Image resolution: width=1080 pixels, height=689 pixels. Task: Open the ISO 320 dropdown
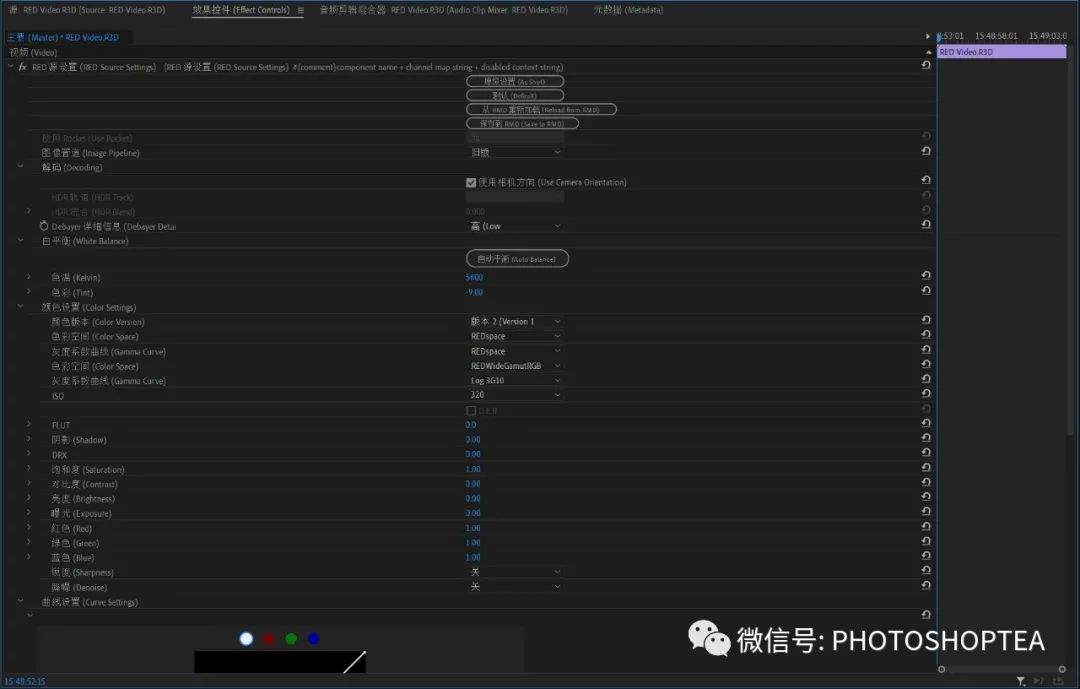[x=515, y=395]
